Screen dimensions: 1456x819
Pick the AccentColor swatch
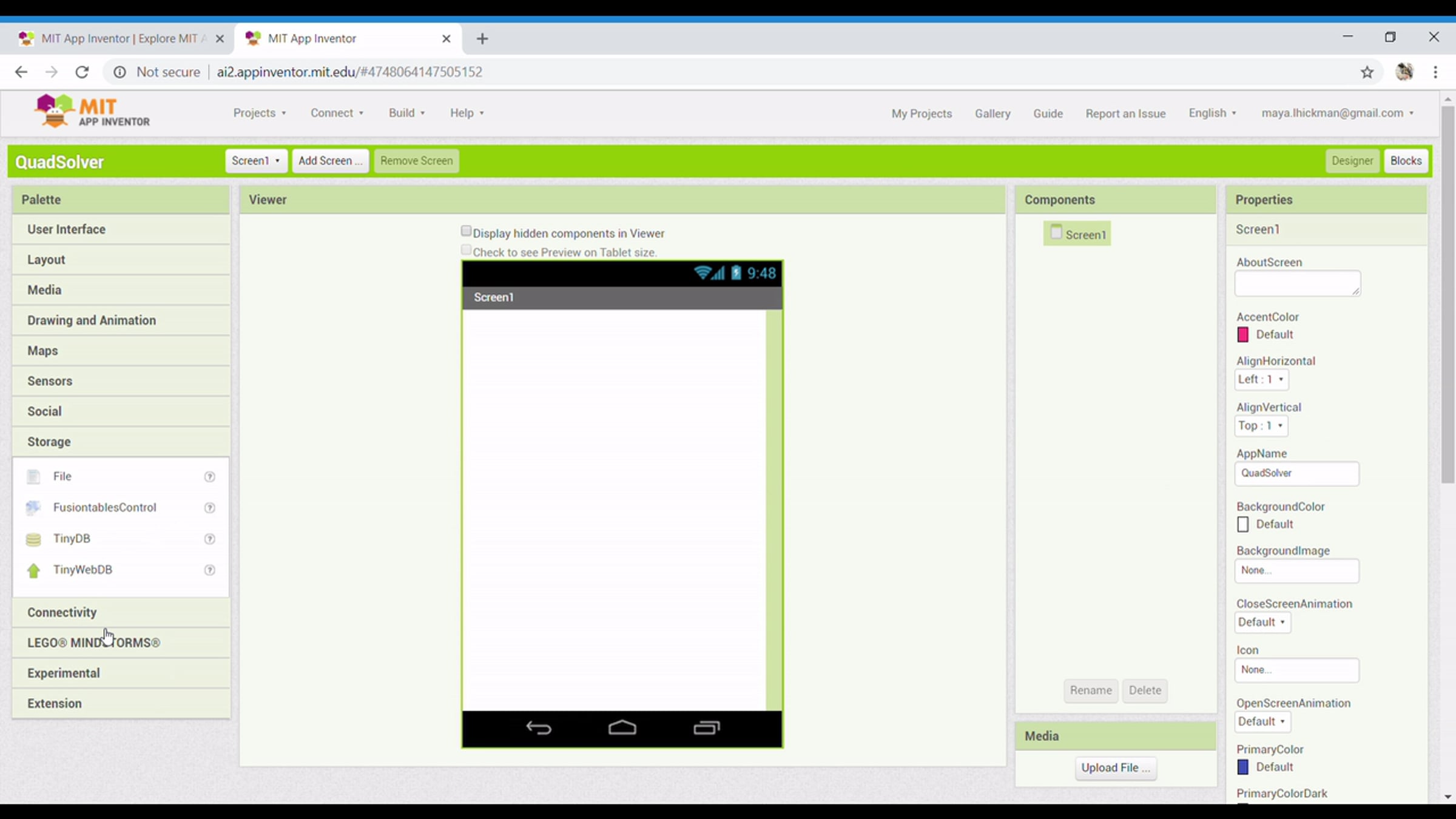1242,335
